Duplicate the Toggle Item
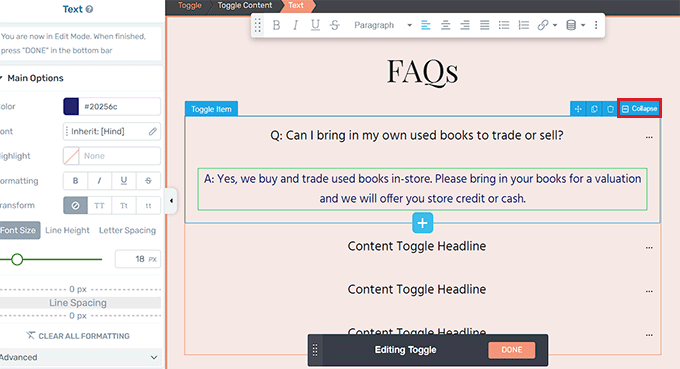The height and width of the screenshot is (369, 680). pyautogui.click(x=594, y=109)
